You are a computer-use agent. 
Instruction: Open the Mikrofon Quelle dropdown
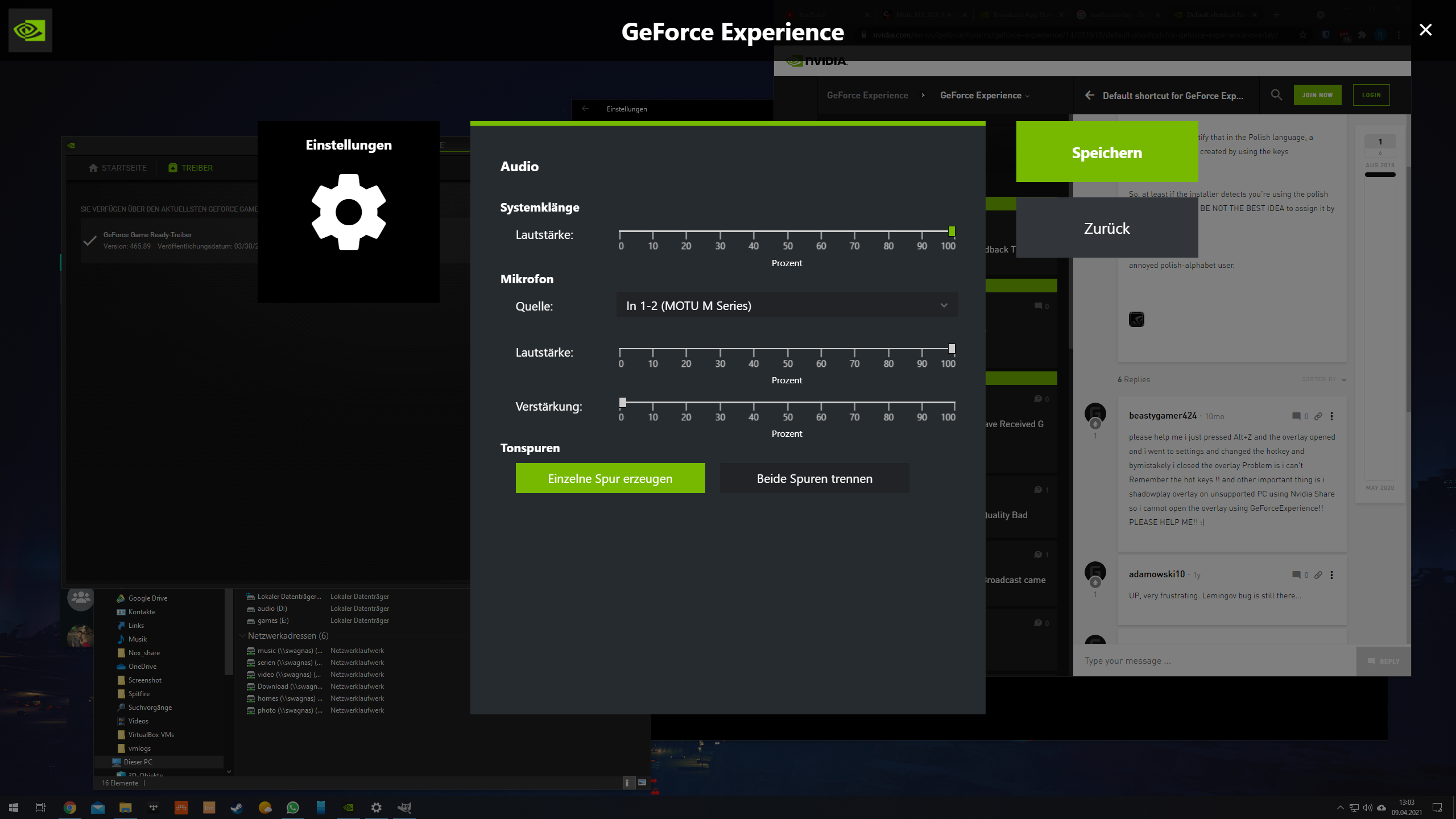click(x=787, y=305)
